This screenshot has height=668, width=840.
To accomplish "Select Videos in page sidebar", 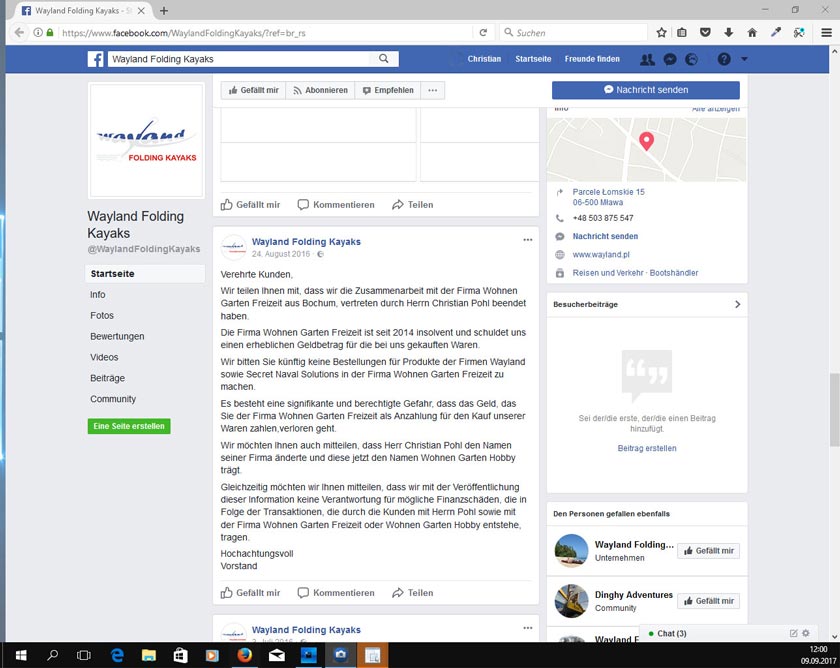I will pos(104,357).
